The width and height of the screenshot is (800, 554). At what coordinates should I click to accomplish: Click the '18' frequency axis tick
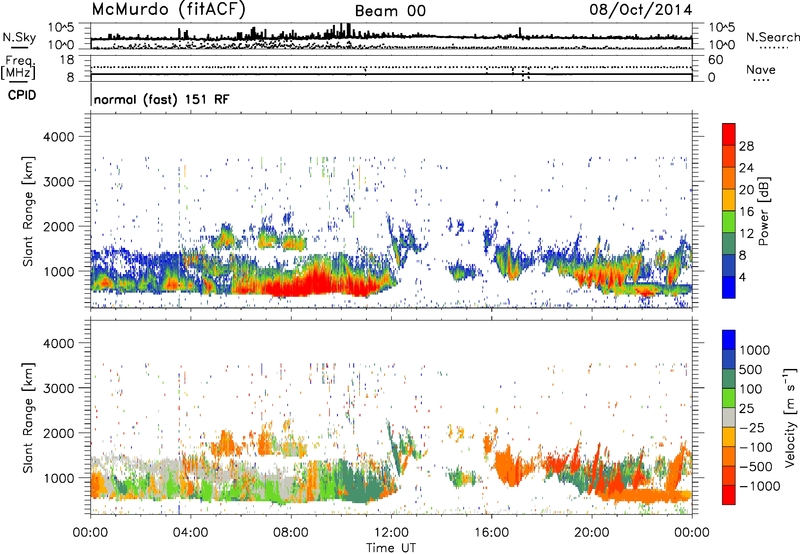pyautogui.click(x=67, y=60)
